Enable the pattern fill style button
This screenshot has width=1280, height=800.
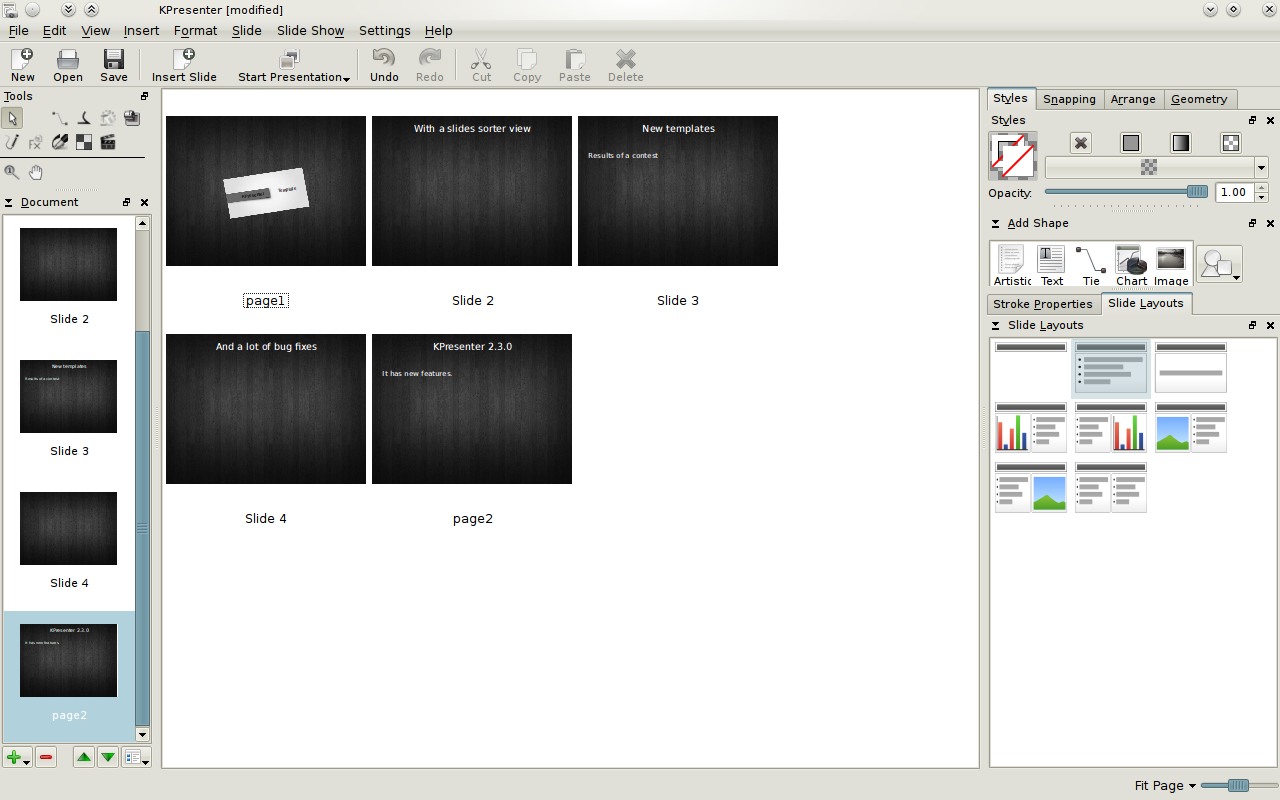pyautogui.click(x=1231, y=143)
